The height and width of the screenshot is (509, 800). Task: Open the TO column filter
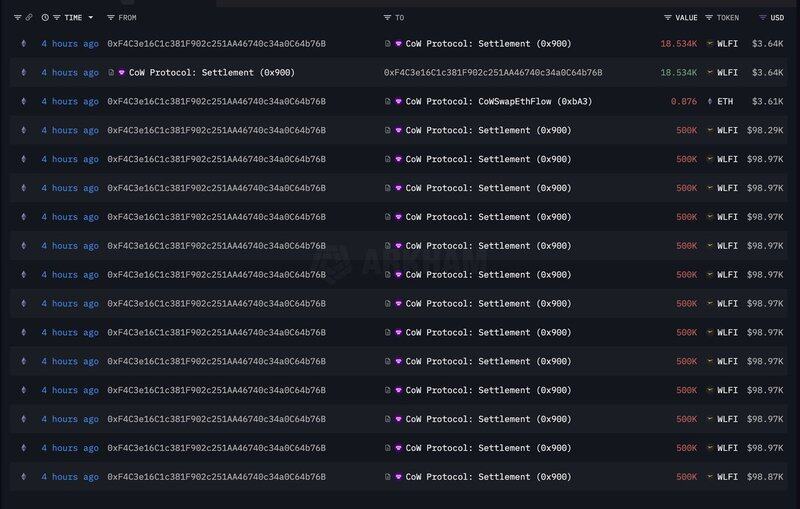click(x=387, y=18)
